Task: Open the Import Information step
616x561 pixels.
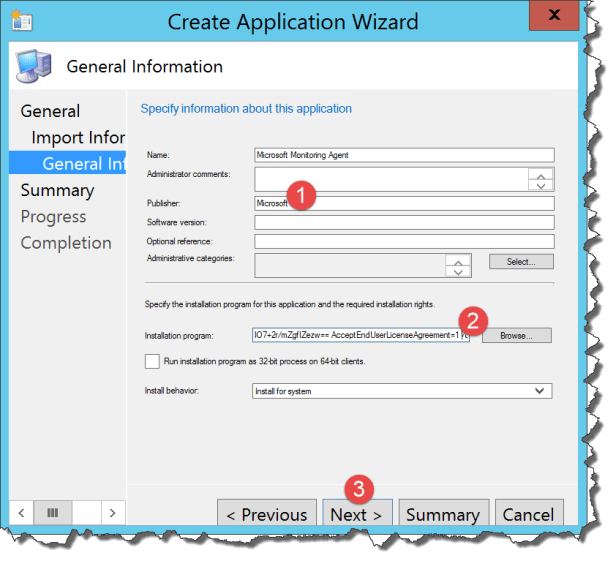Action: pyautogui.click(x=78, y=138)
